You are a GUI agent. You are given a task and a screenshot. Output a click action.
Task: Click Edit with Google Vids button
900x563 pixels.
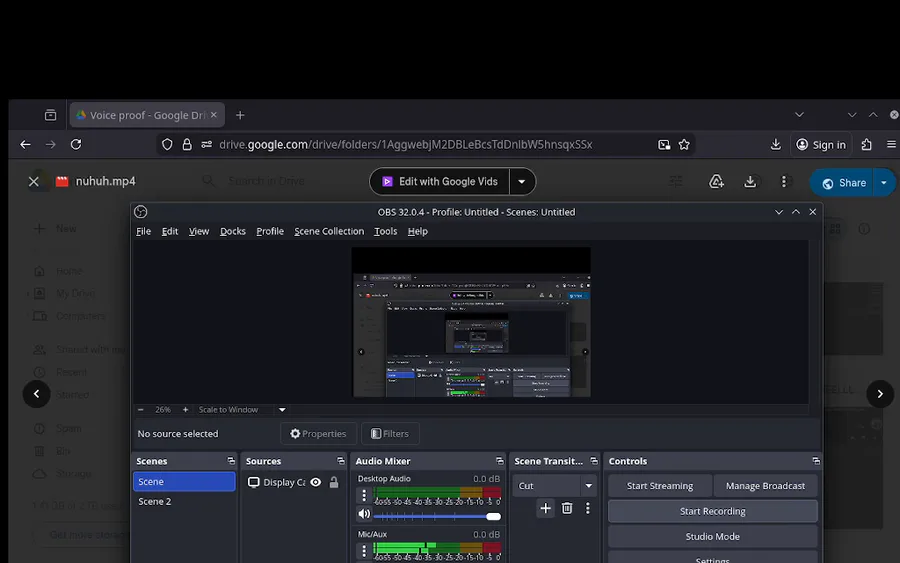coord(440,181)
